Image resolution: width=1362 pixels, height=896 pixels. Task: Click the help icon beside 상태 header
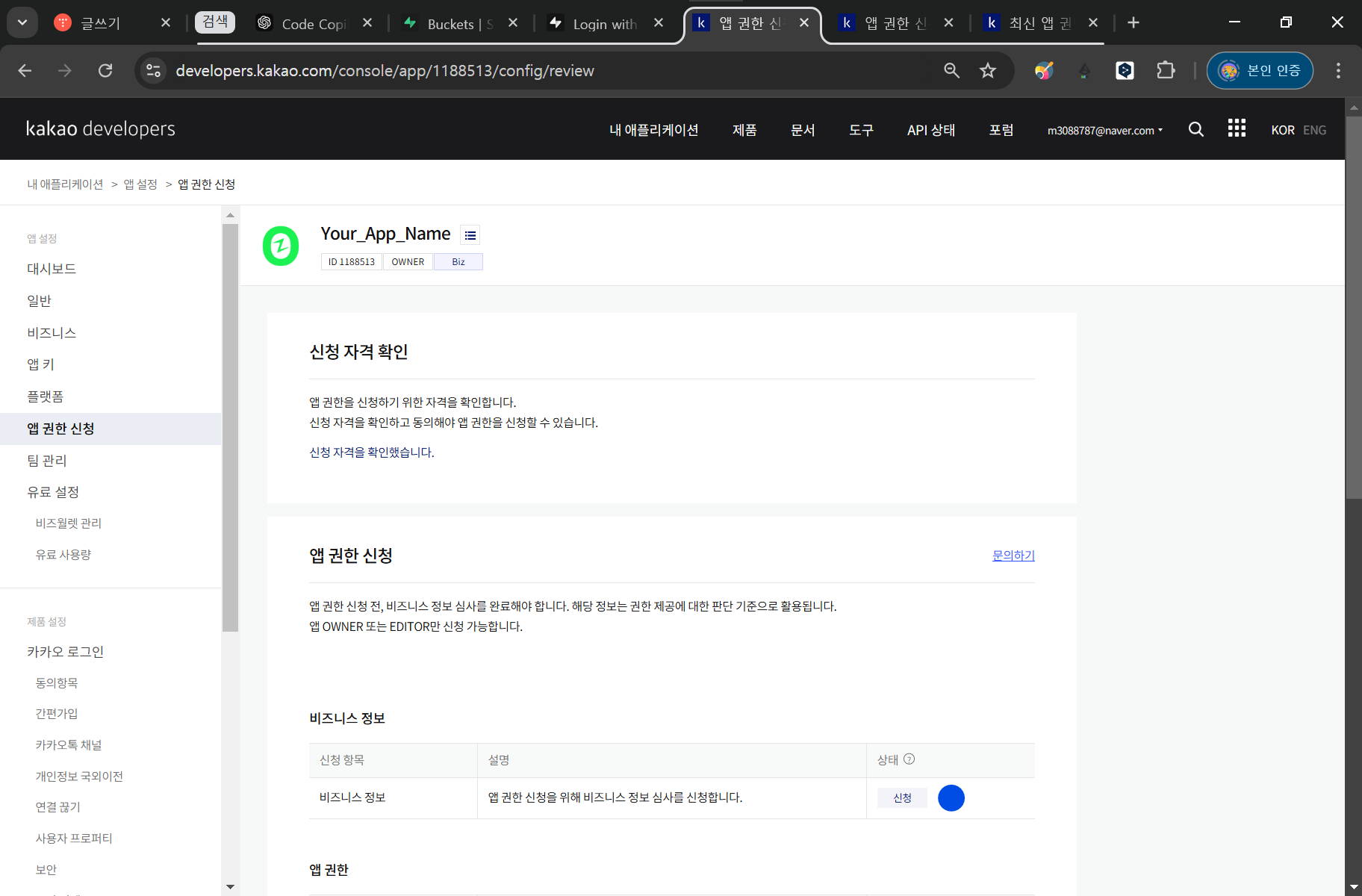click(x=909, y=759)
